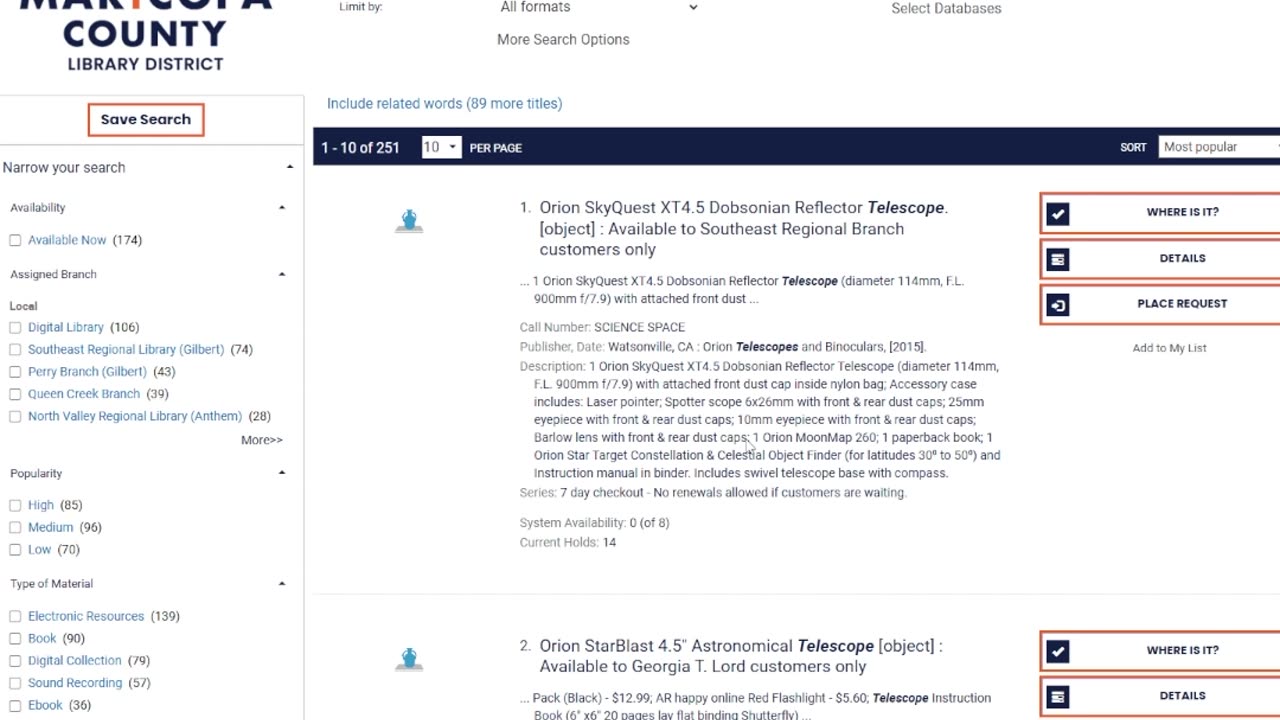Screen dimensions: 1280x720
Task: Click the Digital Library link
Action: [66, 327]
